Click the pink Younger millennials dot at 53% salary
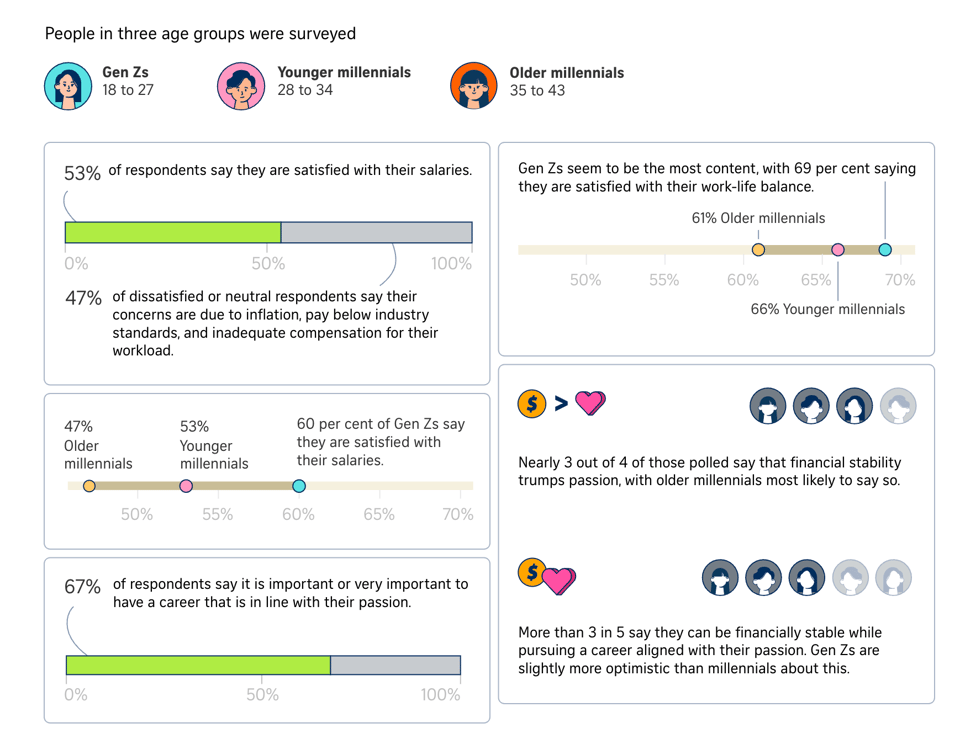 click(x=185, y=487)
